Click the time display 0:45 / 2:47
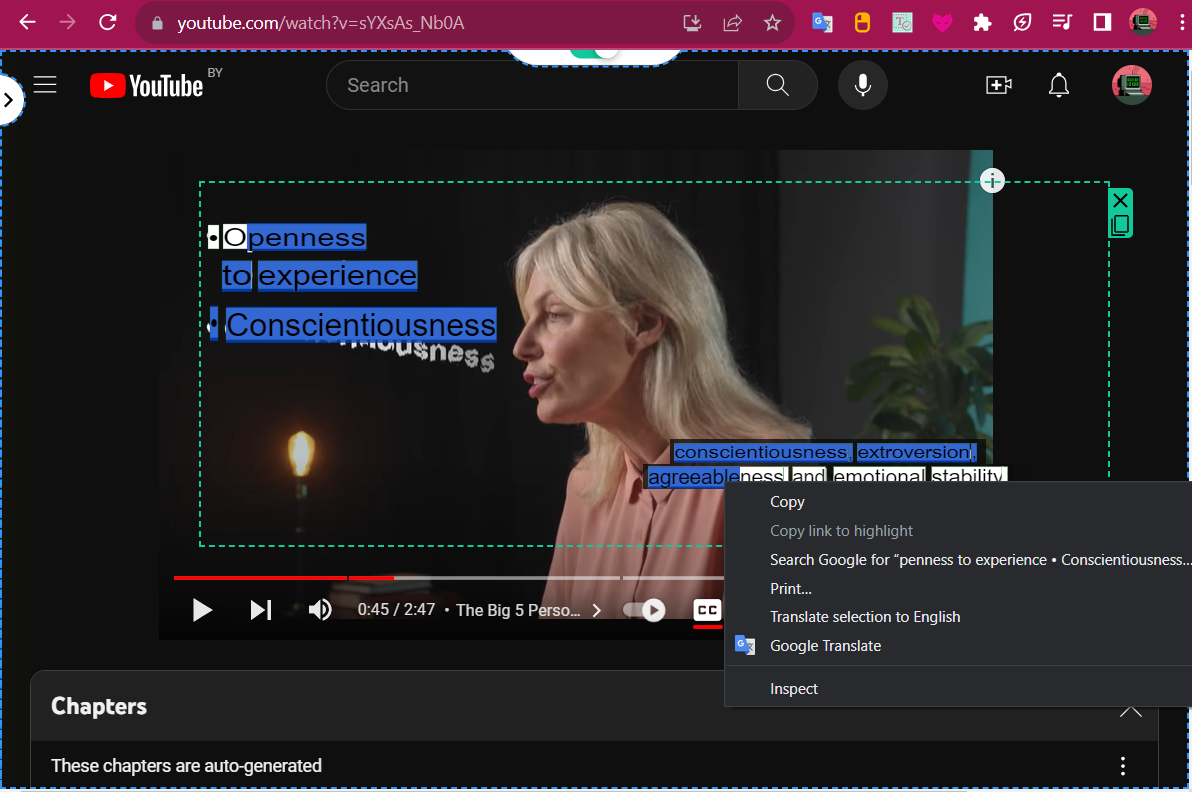Viewport: 1192px width, 792px height. [396, 610]
